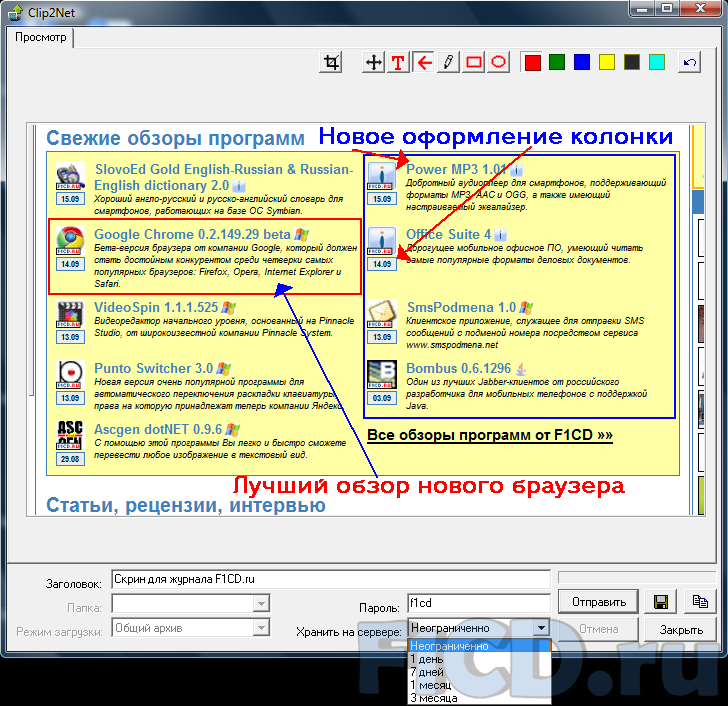Click the Закрыть button

click(x=681, y=630)
